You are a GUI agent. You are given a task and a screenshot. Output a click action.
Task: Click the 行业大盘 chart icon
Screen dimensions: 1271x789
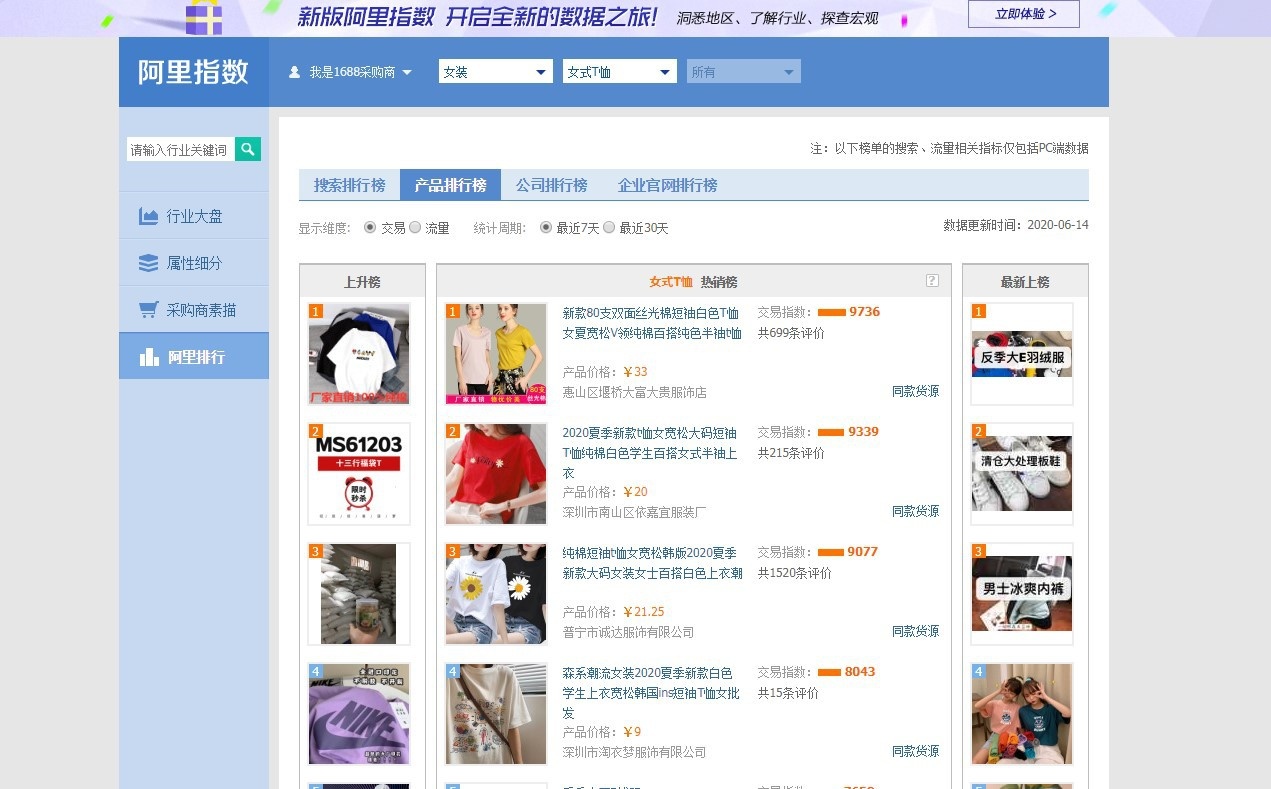(149, 216)
